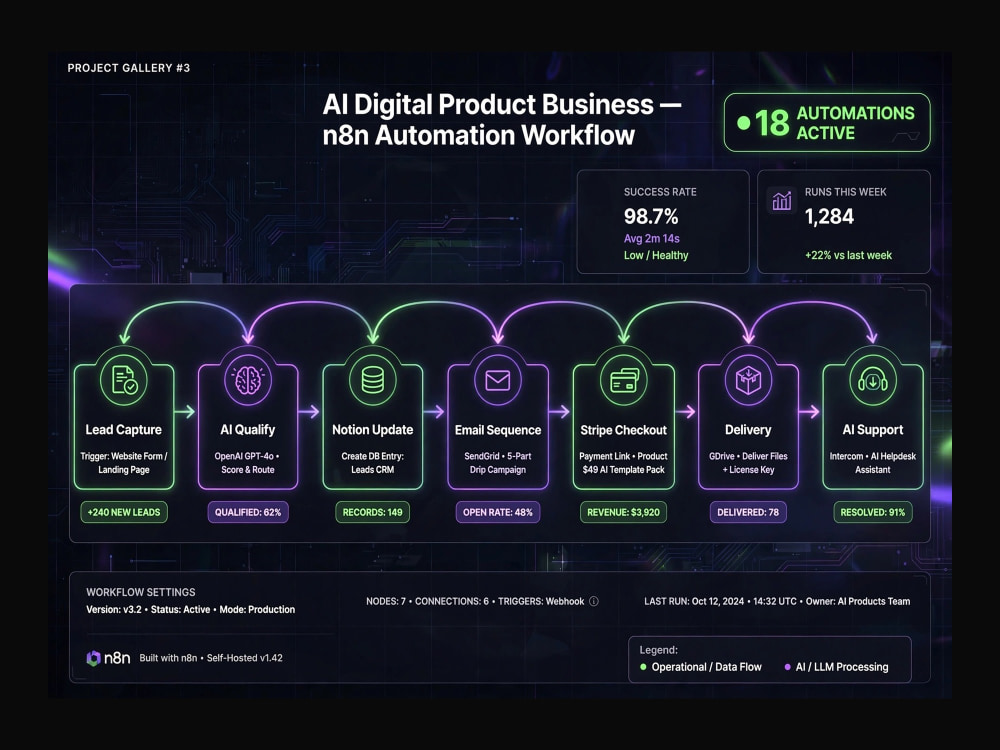Click the arrow from AI Qualify to Notion Update
1000x750 pixels.
coord(309,412)
